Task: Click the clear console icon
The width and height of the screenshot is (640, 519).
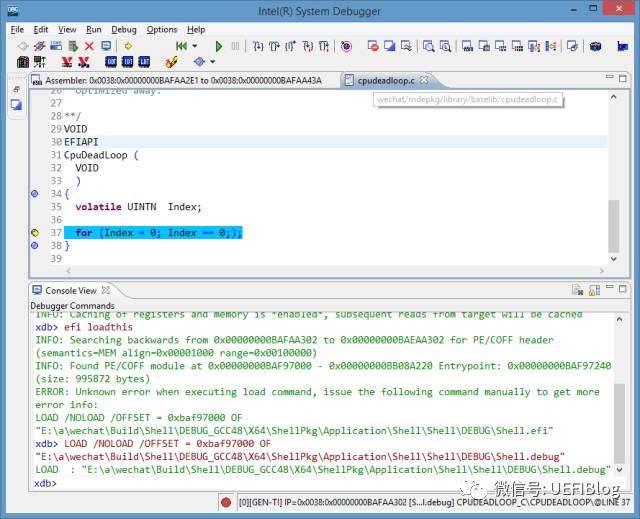Action: coord(577,290)
